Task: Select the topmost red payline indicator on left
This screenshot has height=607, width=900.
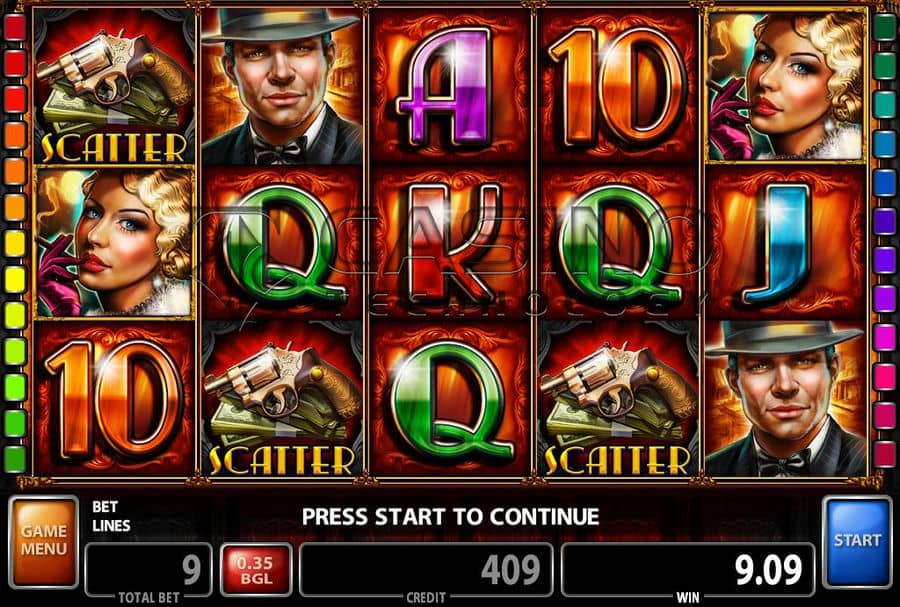Action: (x=15, y=28)
